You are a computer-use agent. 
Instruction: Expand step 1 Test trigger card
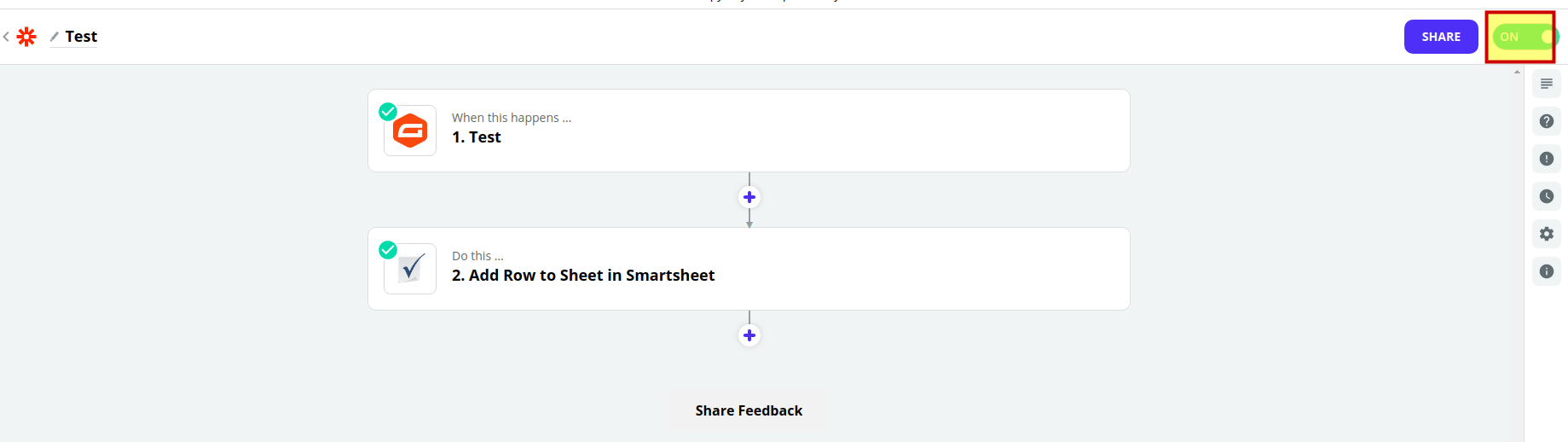pyautogui.click(x=749, y=131)
